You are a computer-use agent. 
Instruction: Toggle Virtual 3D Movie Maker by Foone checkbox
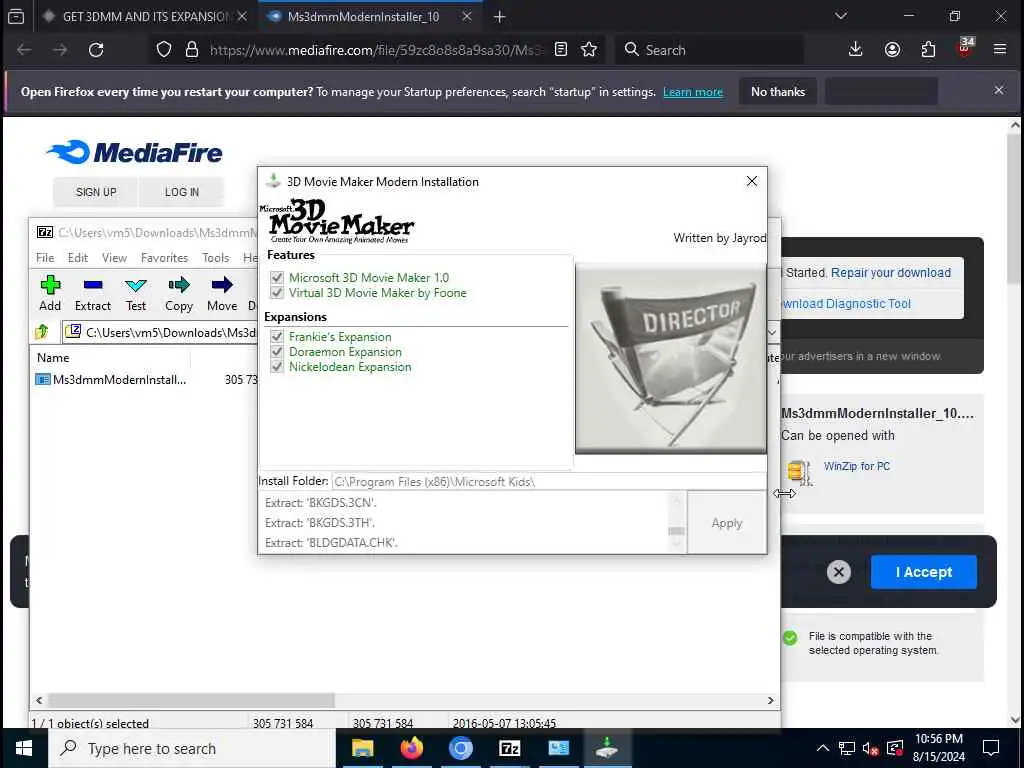(x=277, y=293)
